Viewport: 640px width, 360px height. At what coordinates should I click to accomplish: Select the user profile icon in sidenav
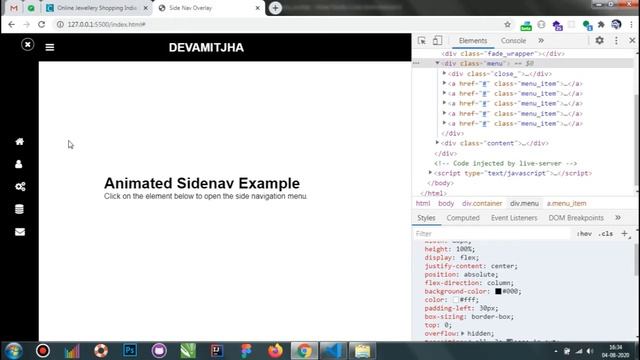[19, 164]
